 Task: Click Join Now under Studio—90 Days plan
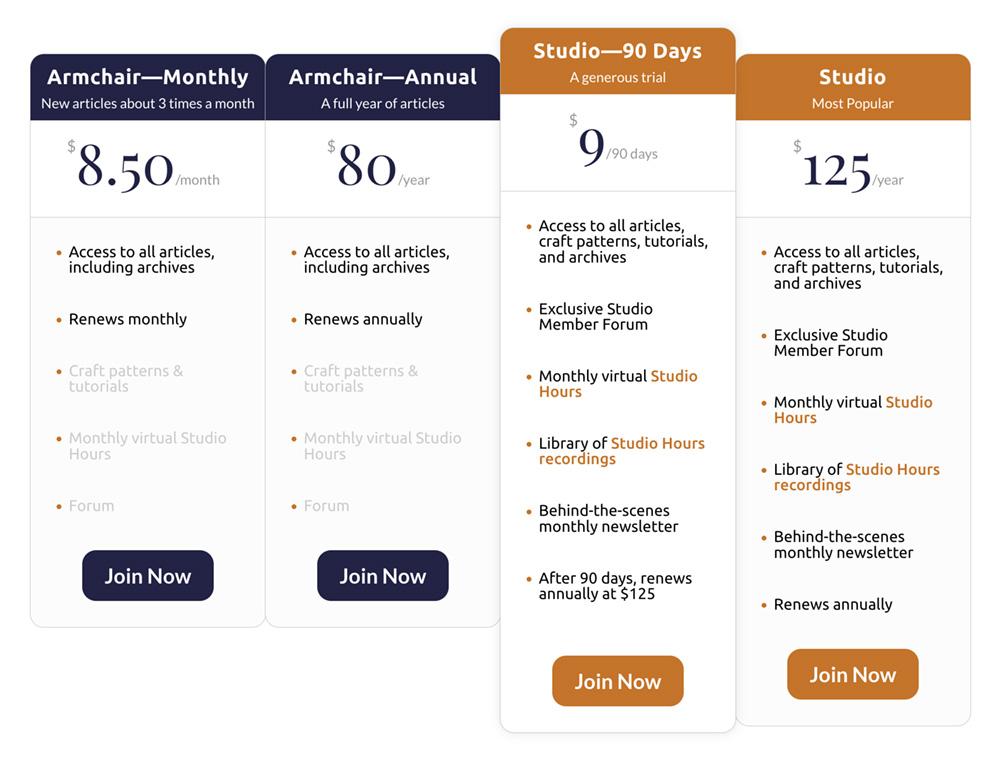click(617, 681)
